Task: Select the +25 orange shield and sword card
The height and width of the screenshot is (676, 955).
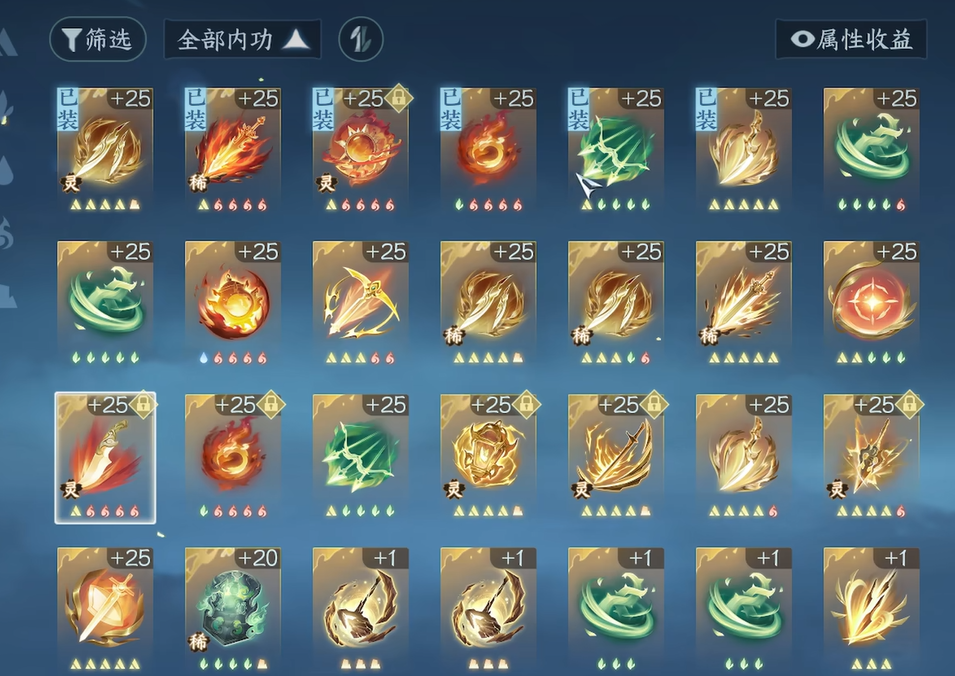Action: tap(105, 610)
